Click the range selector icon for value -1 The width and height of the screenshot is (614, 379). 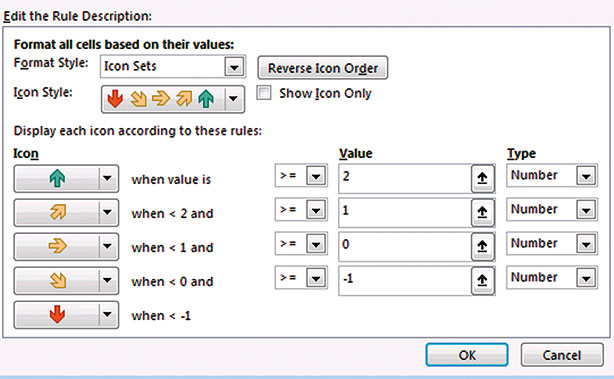pos(483,281)
